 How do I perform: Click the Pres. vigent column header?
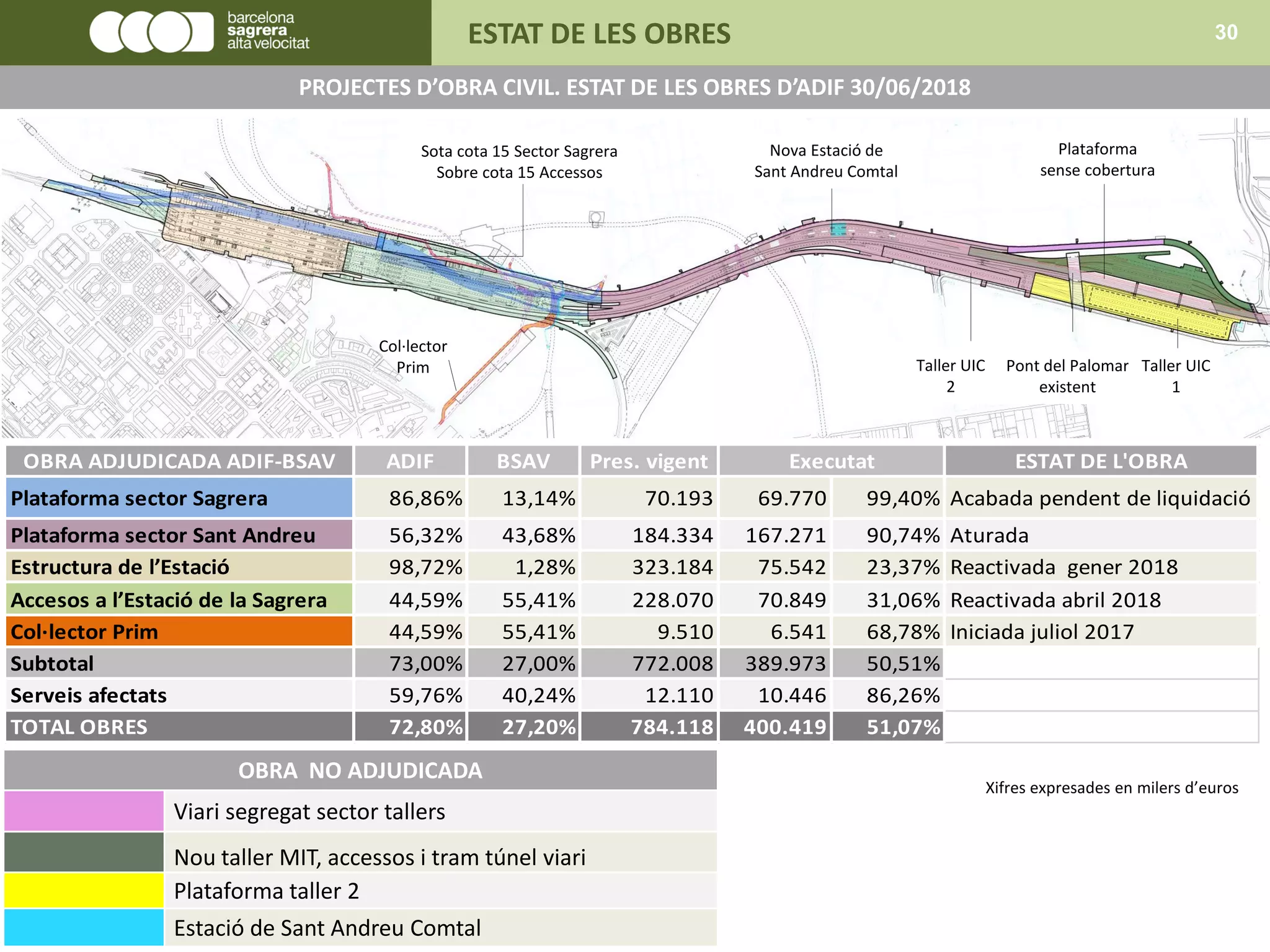(649, 461)
